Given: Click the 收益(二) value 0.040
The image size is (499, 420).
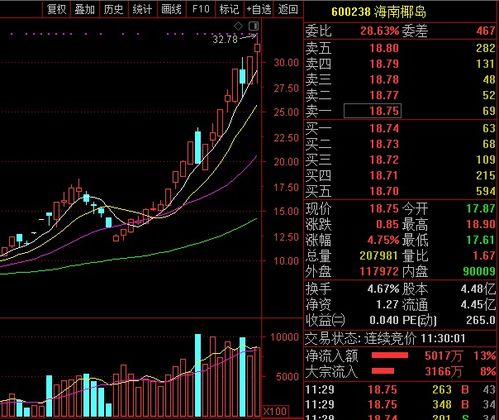Looking at the screenshot, I should 384,320.
